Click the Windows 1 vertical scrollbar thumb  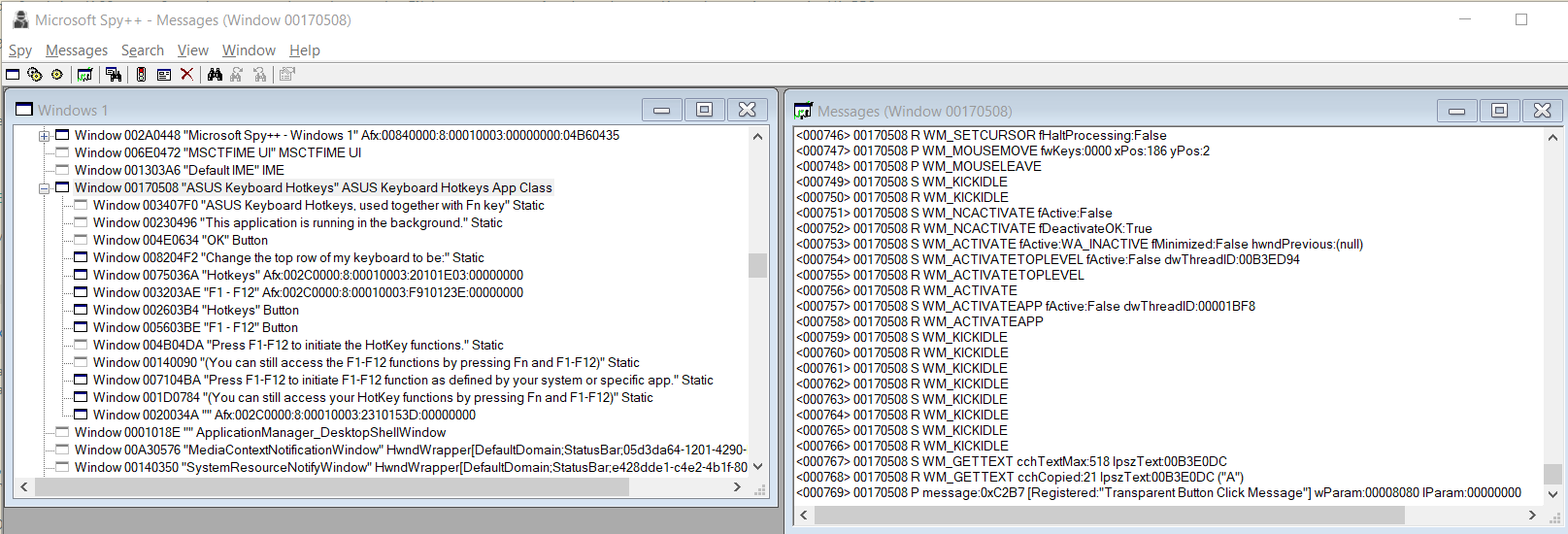[x=757, y=265]
